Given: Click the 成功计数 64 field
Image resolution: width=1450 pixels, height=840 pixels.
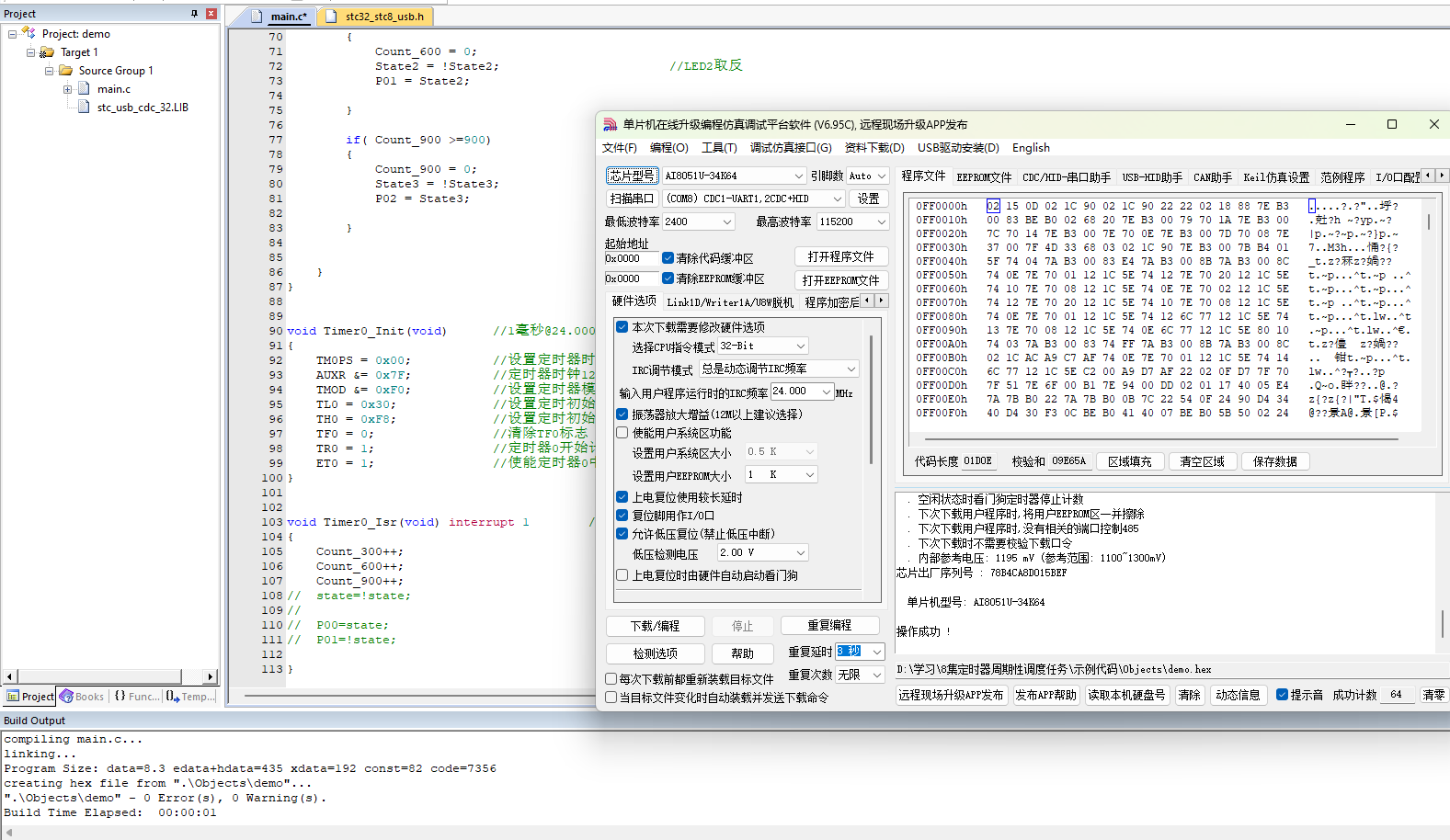Looking at the screenshot, I should pyautogui.click(x=1398, y=695).
